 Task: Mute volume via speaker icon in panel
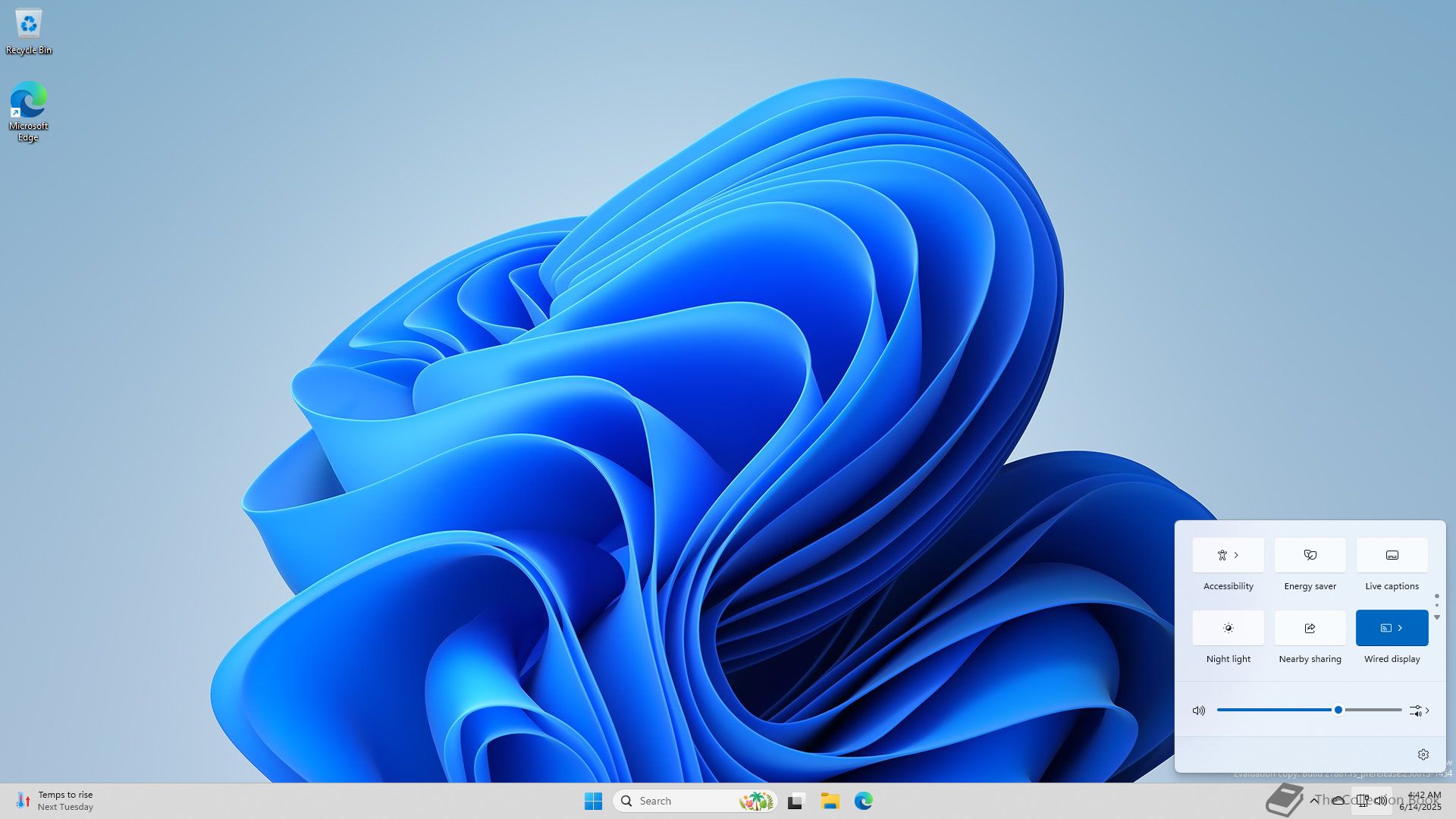click(x=1198, y=711)
